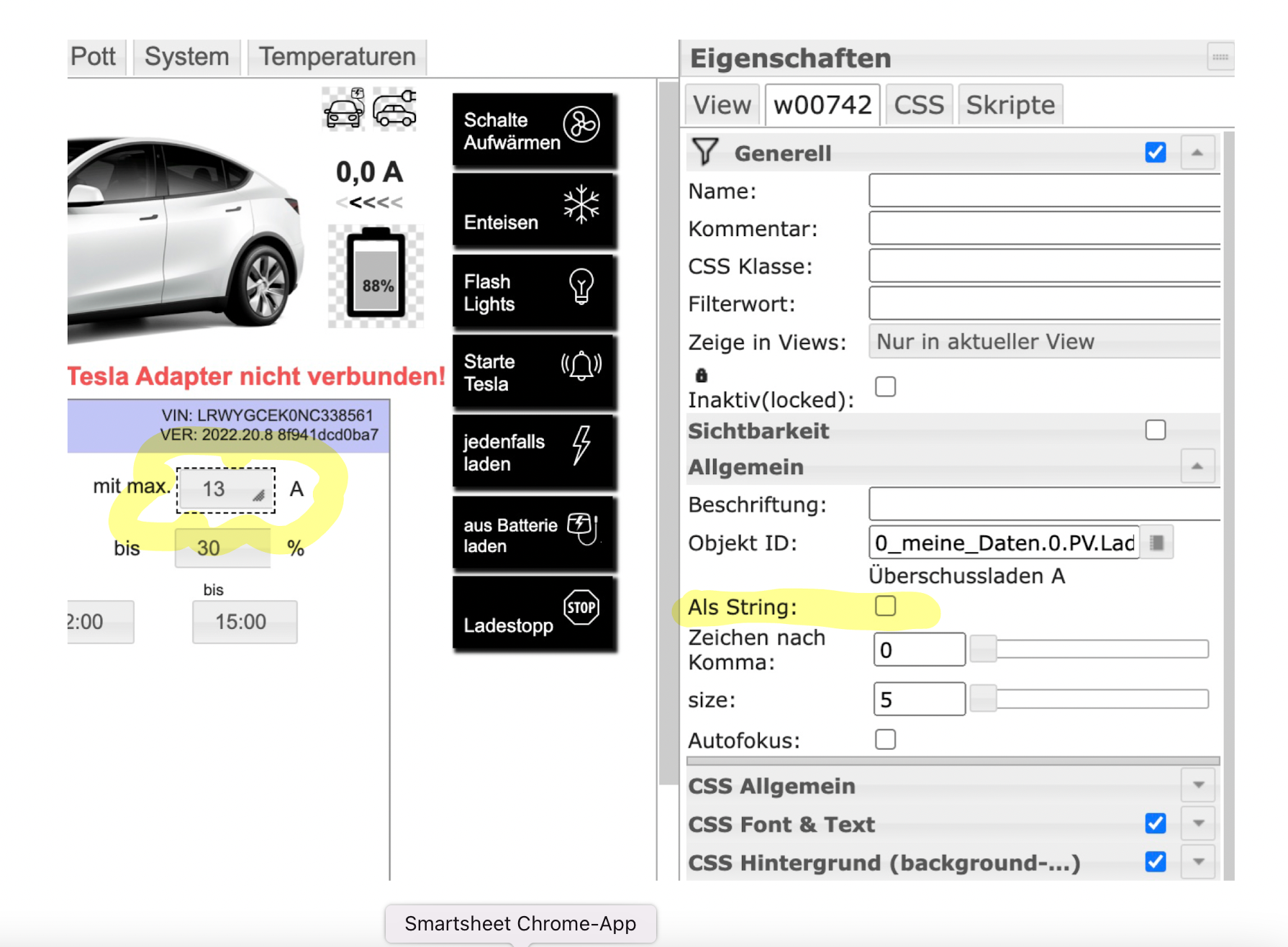Click the alarm bell icon on Starte Tesla

tap(581, 366)
